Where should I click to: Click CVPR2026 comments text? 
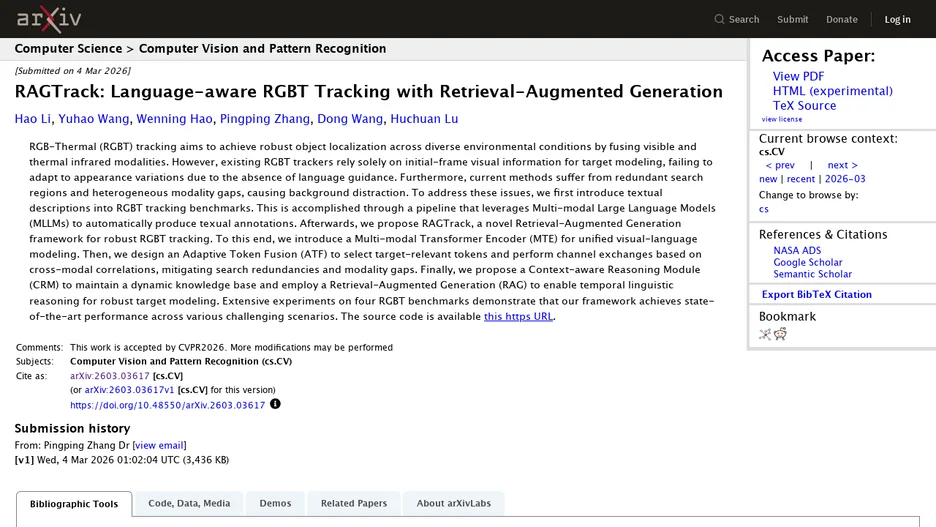pos(232,347)
